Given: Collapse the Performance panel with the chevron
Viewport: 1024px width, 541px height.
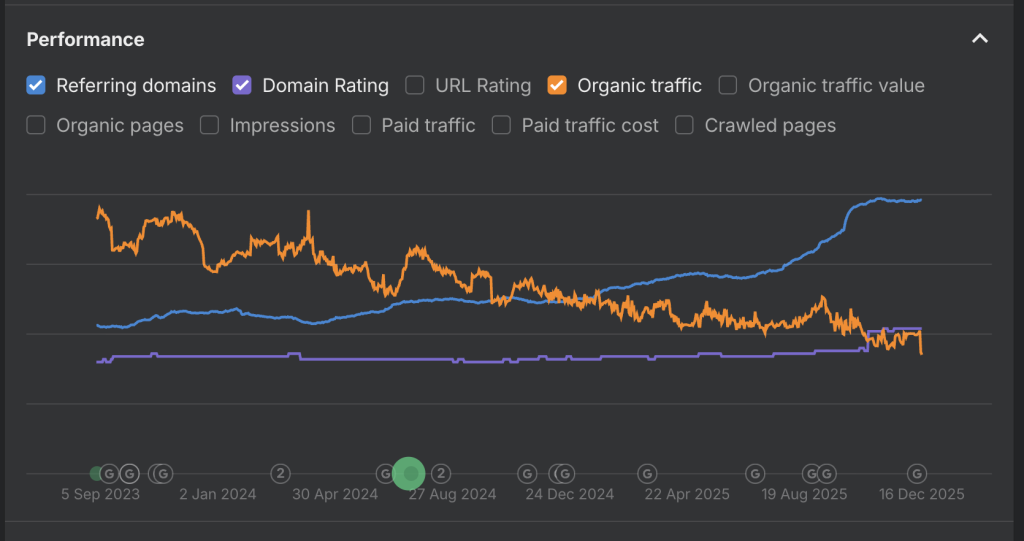Looking at the screenshot, I should coord(980,39).
